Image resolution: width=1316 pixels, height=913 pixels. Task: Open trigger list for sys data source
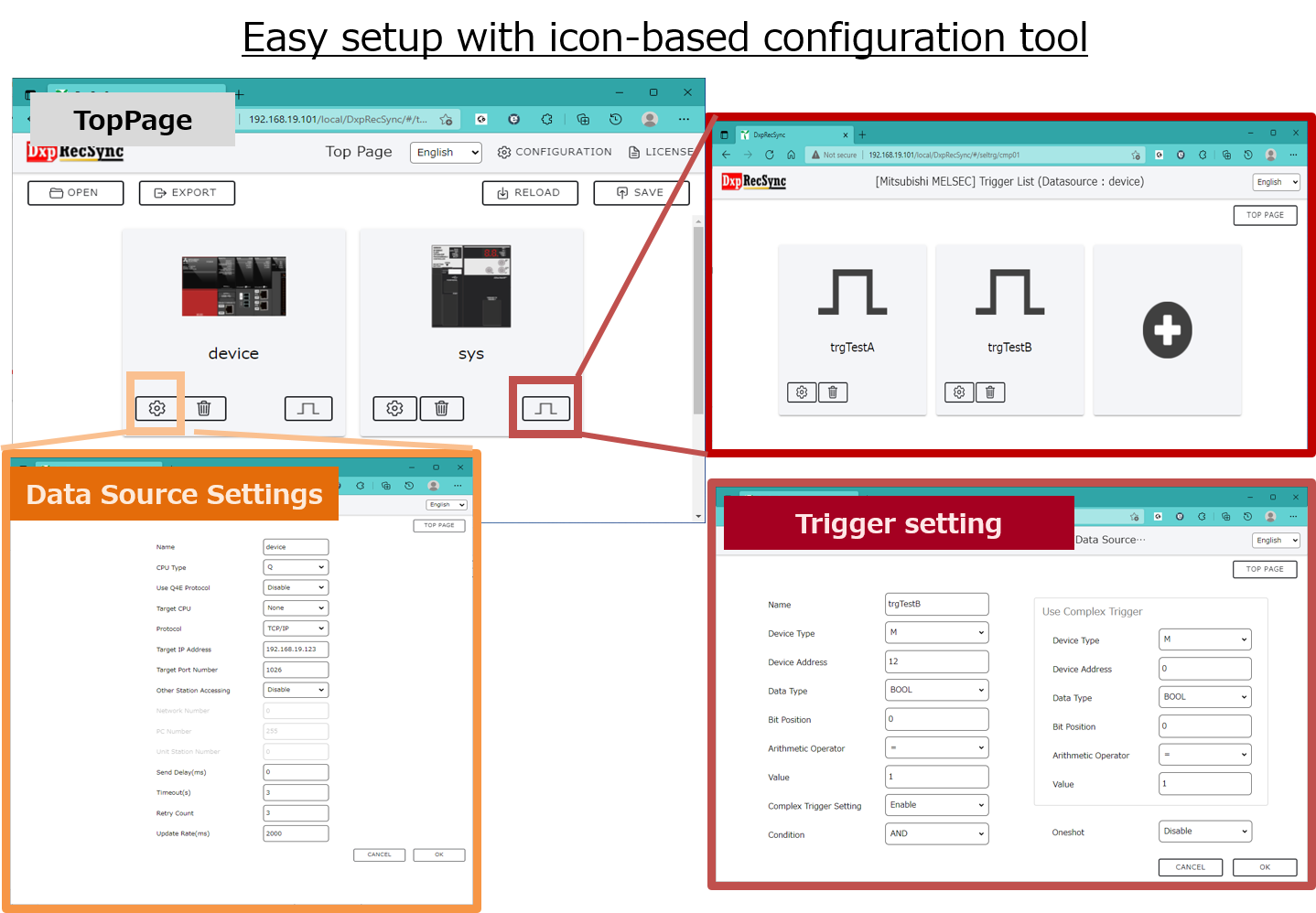point(545,408)
